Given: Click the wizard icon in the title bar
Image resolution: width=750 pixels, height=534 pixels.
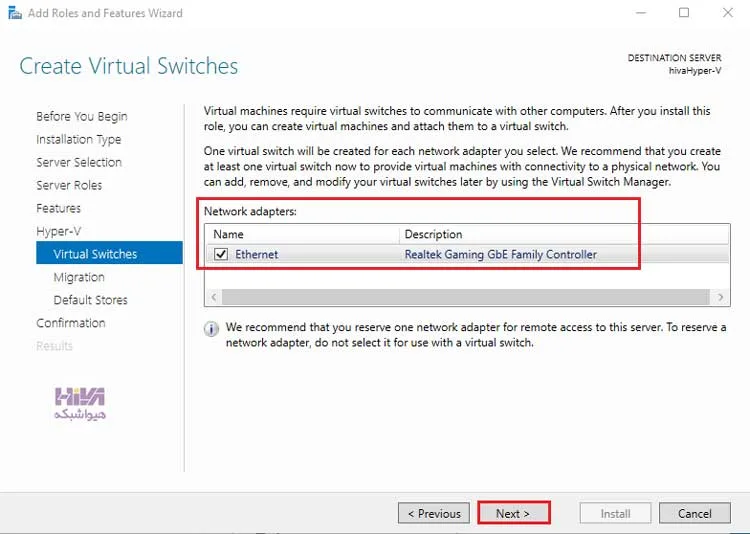Looking at the screenshot, I should click(15, 13).
